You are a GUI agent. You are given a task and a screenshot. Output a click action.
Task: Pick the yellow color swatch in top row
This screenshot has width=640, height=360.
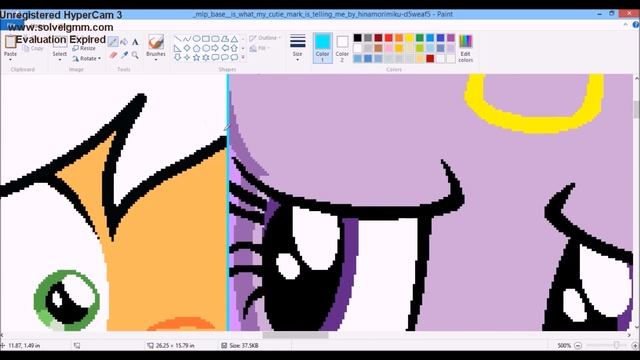click(x=409, y=38)
